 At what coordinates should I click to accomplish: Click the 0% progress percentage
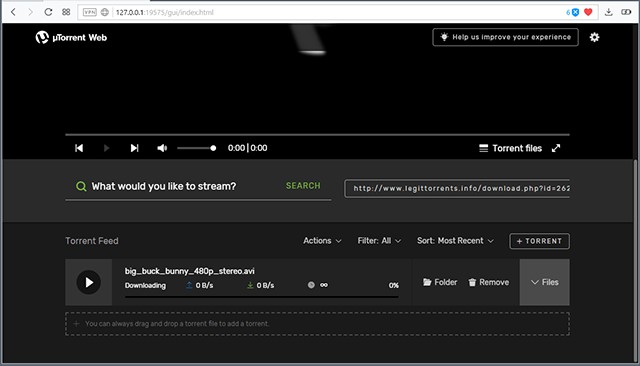click(x=393, y=285)
